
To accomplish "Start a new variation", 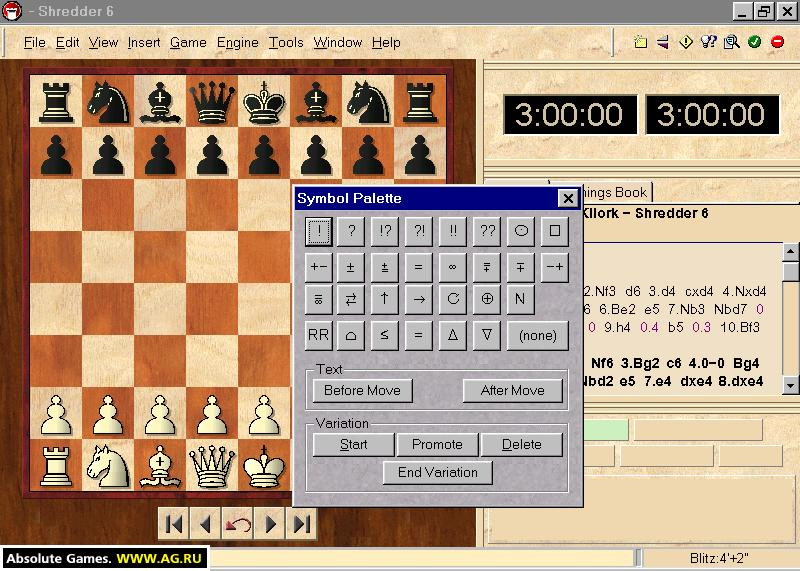I will (353, 444).
